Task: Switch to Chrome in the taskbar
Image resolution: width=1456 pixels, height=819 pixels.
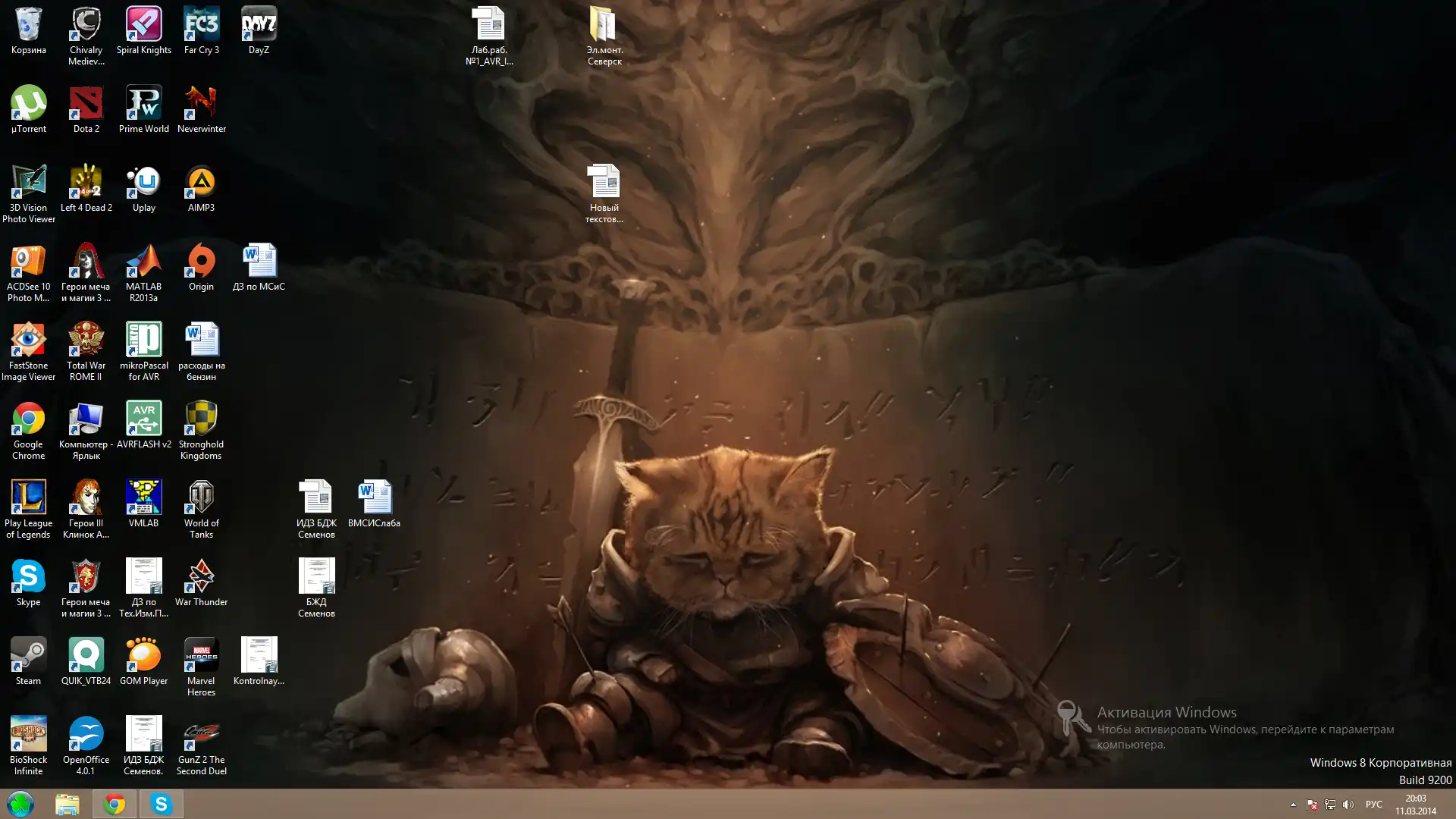Action: tap(115, 804)
